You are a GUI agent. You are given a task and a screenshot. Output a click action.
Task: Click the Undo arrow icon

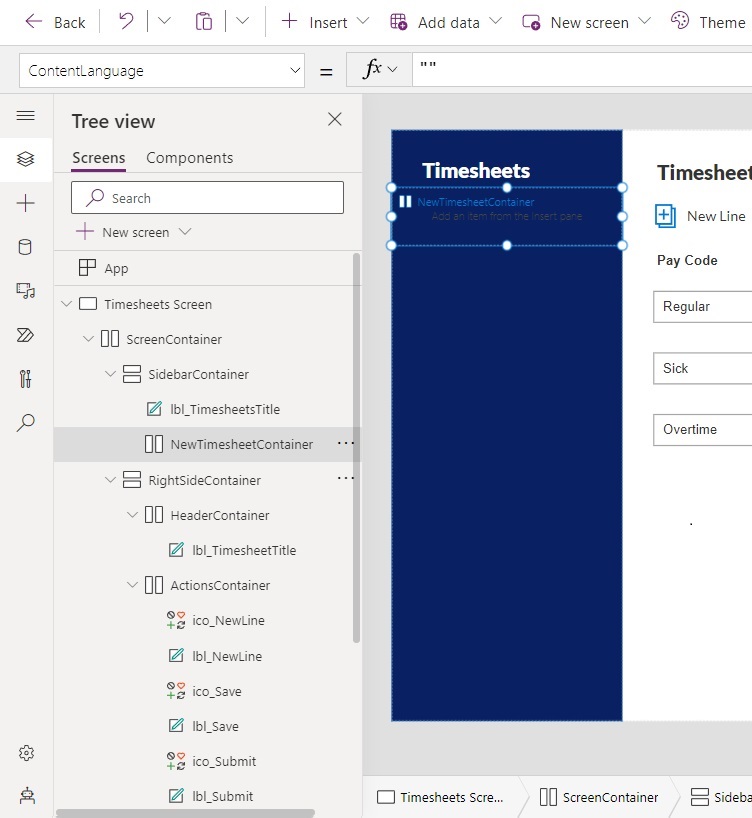[126, 21]
